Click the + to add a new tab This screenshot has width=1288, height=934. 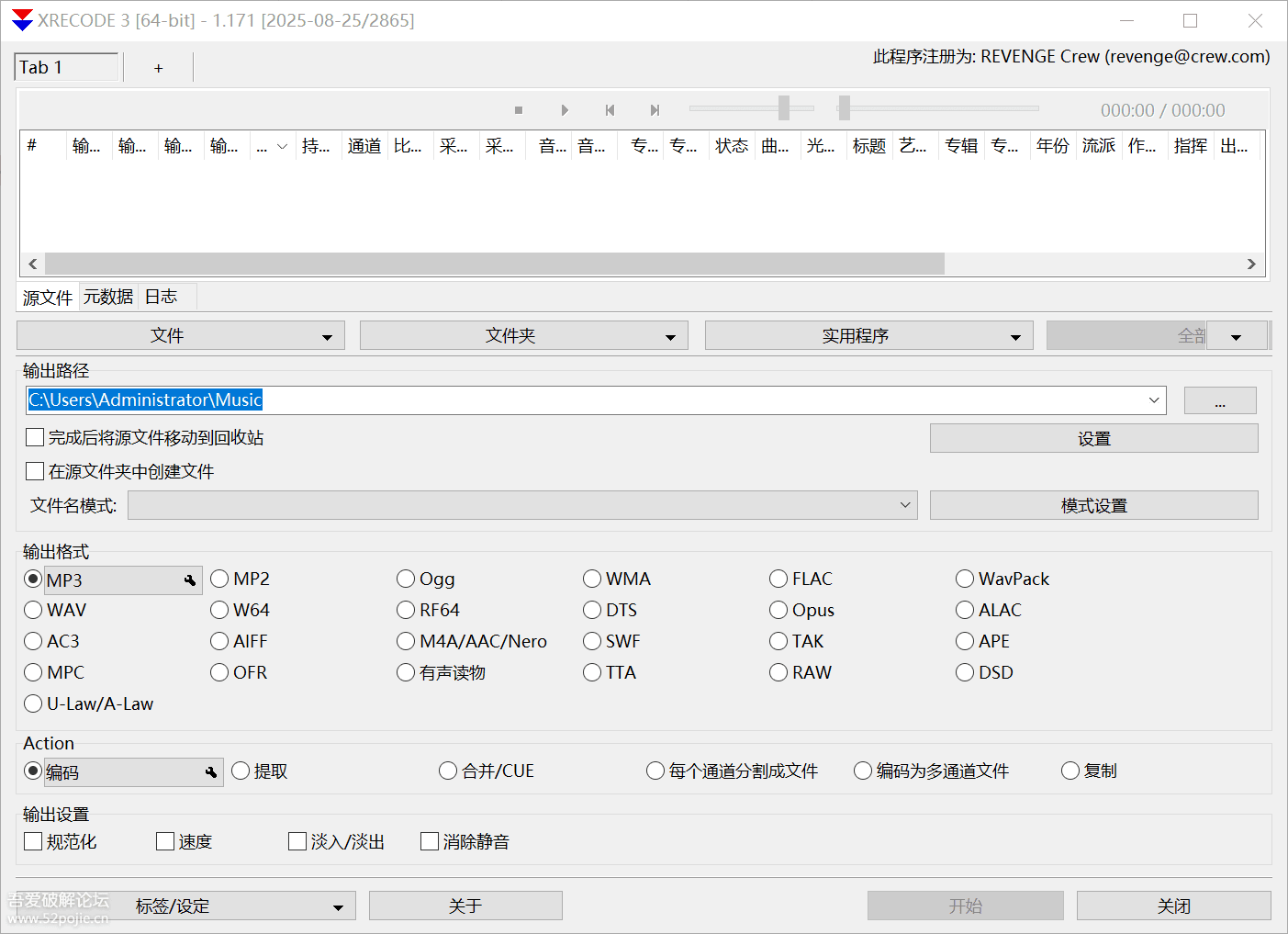point(158,67)
